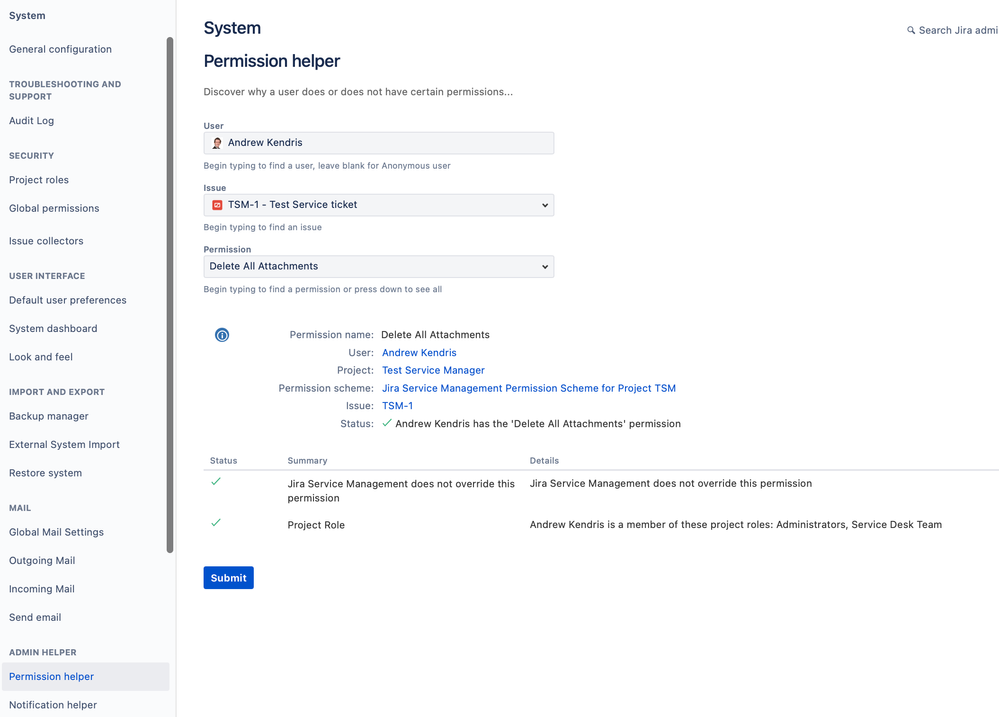Select the Delete All Attachments permission field

[378, 266]
